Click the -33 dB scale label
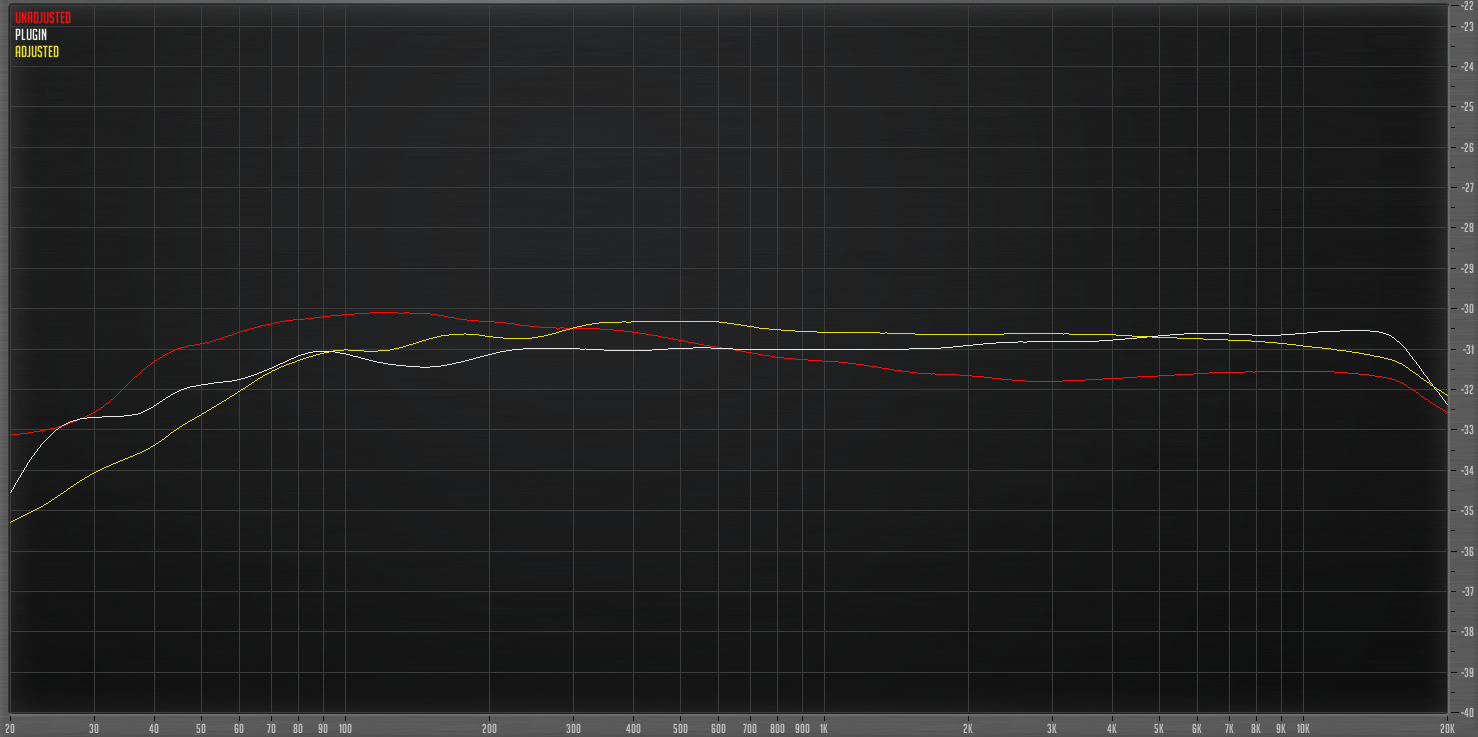1478x737 pixels. pyautogui.click(x=1468, y=430)
